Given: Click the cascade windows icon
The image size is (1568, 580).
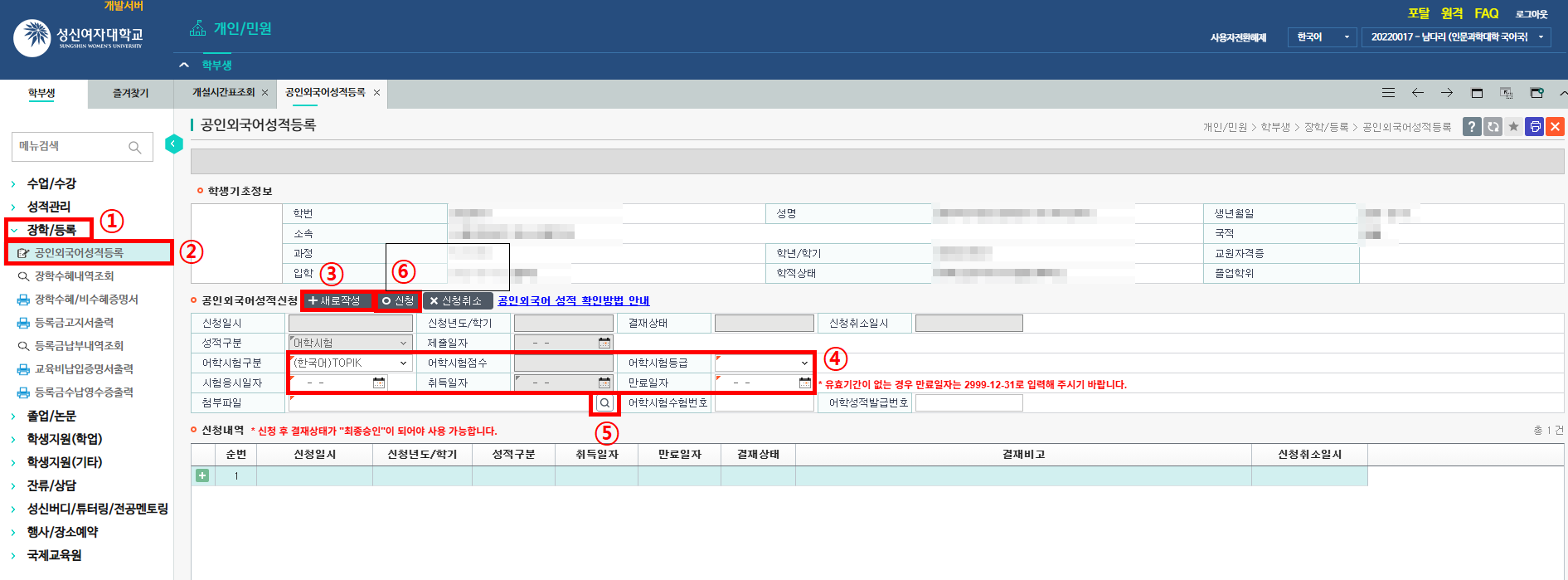Looking at the screenshot, I should 1507,93.
